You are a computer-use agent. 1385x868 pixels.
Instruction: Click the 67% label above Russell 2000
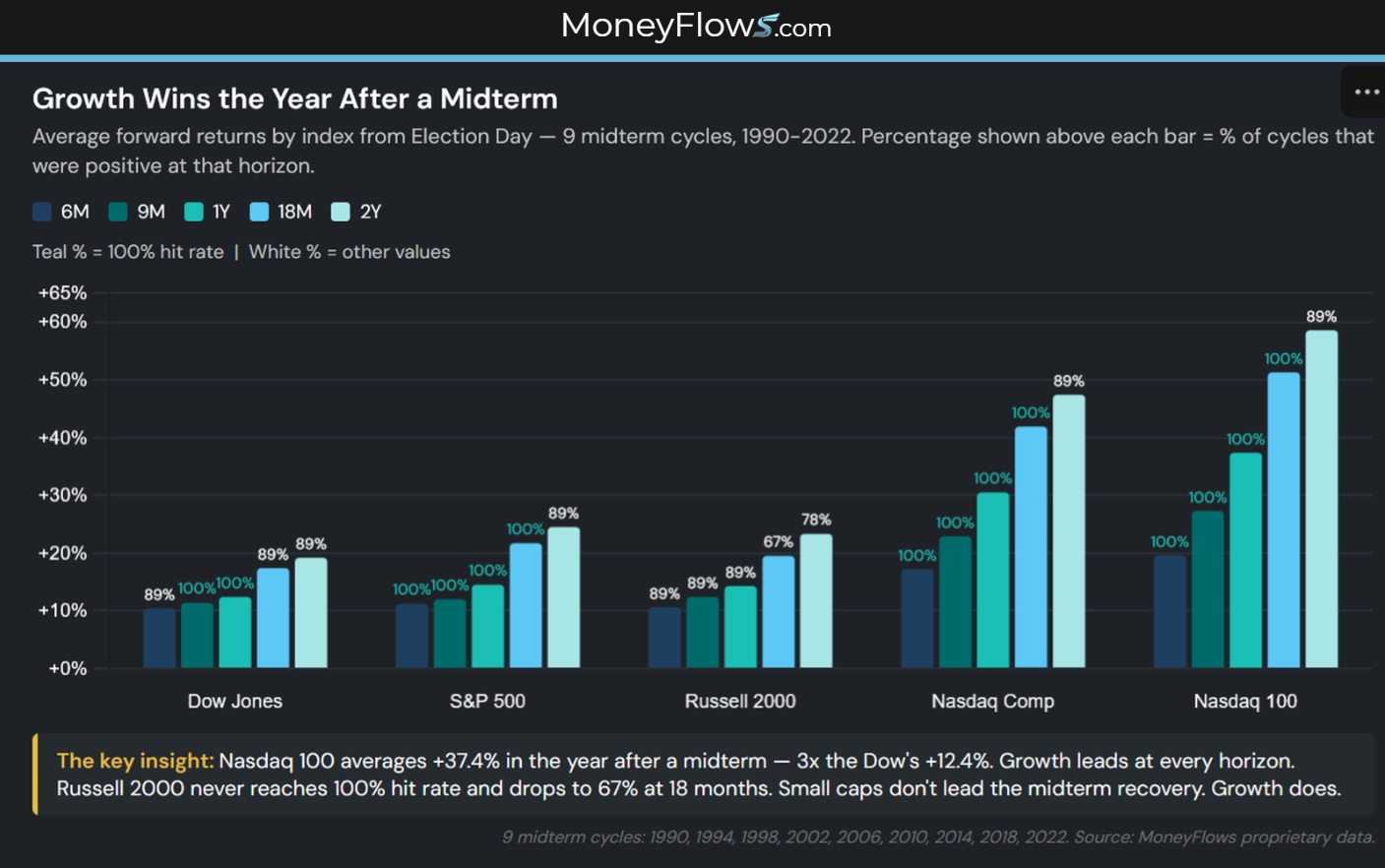click(779, 542)
